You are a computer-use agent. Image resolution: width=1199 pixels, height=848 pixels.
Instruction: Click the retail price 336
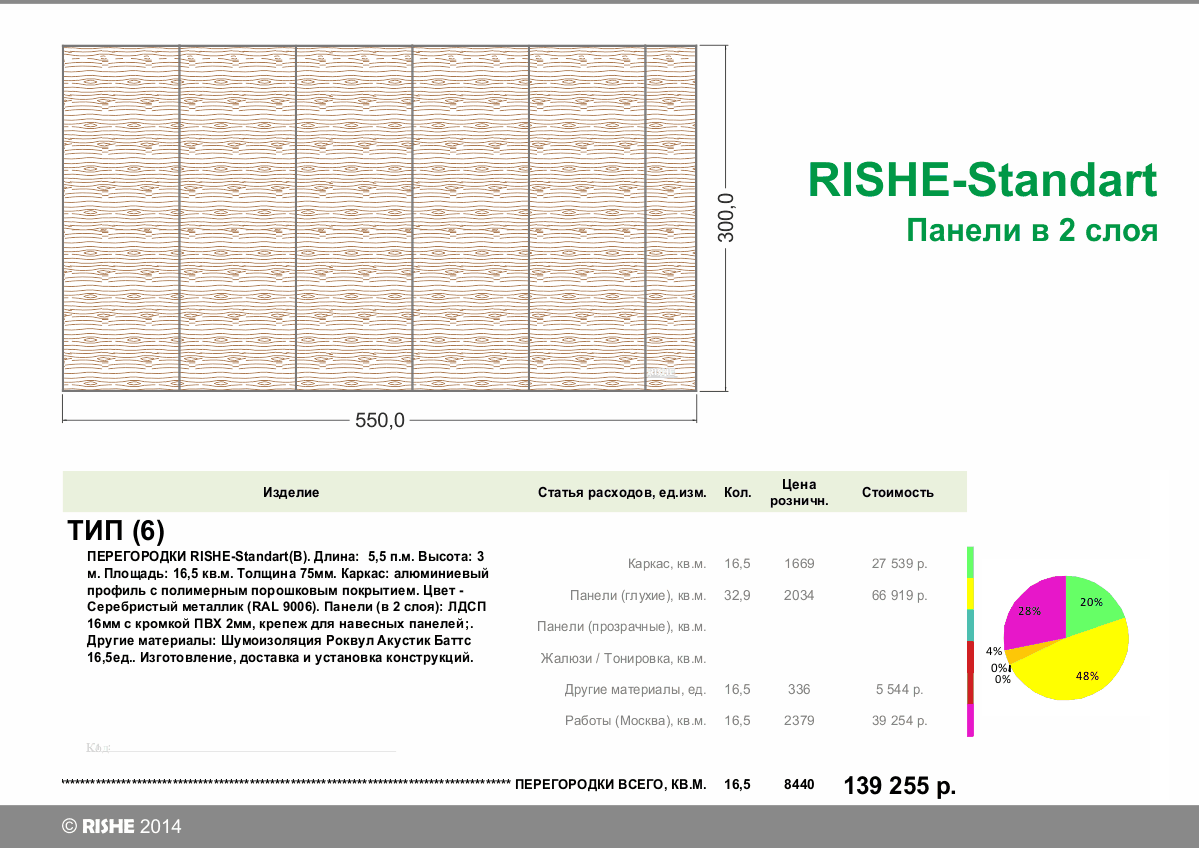tap(799, 690)
